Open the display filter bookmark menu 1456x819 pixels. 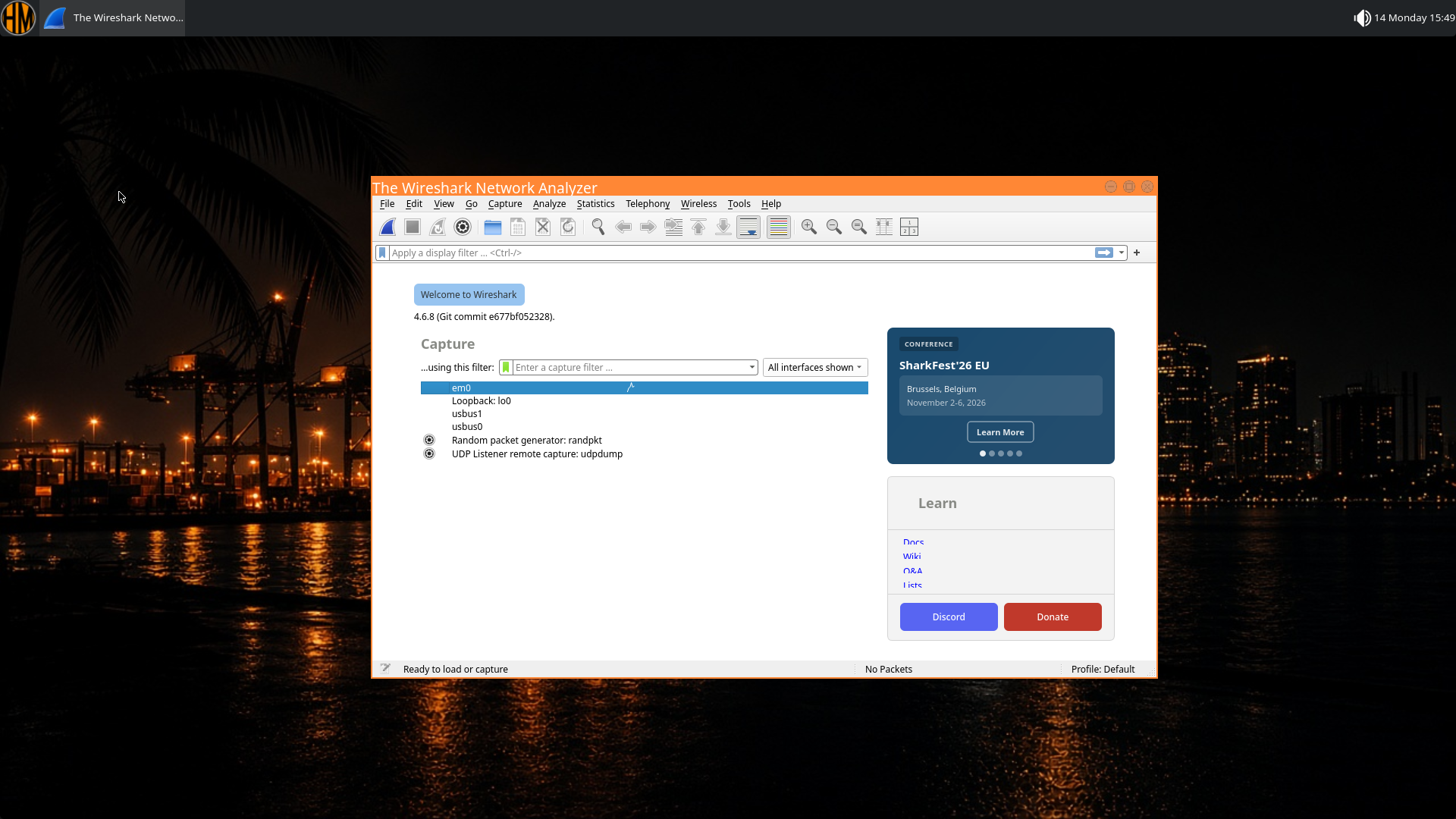pyautogui.click(x=382, y=253)
